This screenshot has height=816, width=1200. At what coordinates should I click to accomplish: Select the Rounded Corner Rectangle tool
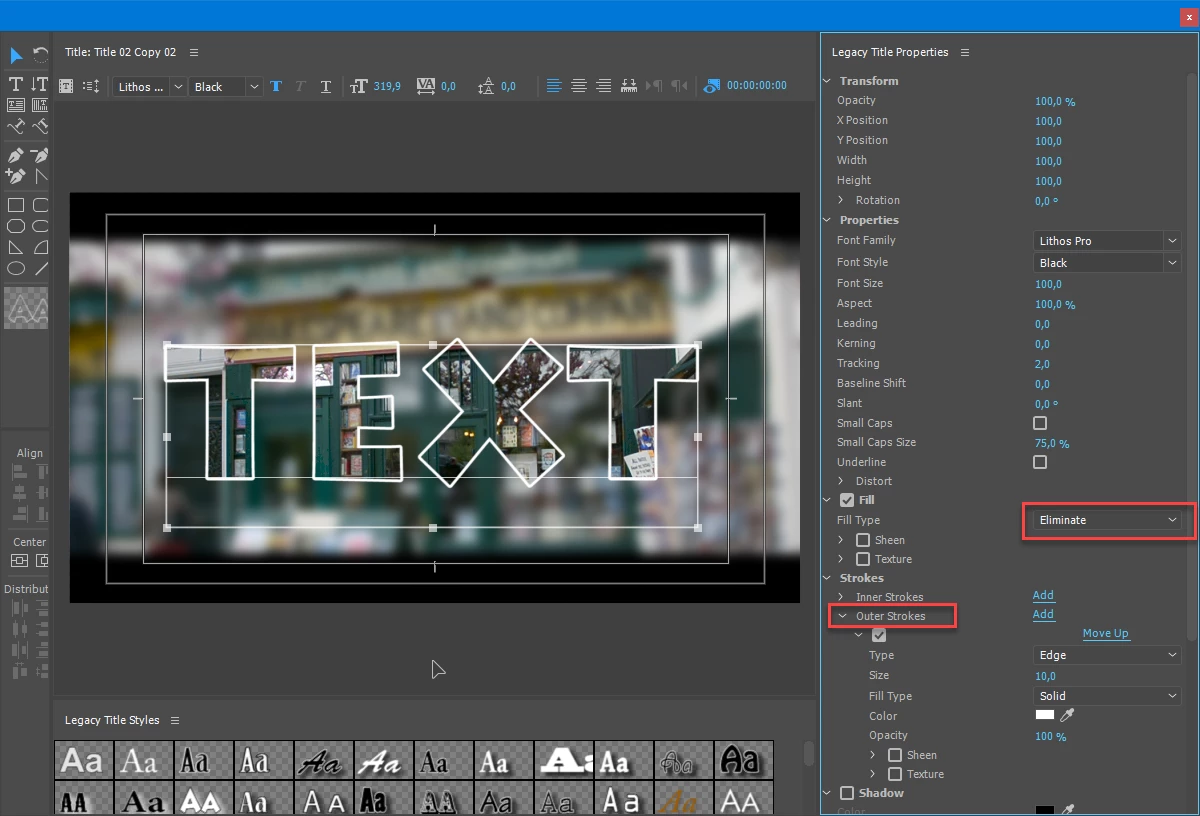coord(40,205)
